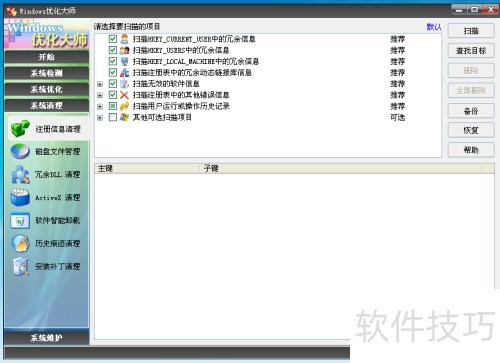
Task: Open the 系统维护 section
Action: coord(47,338)
